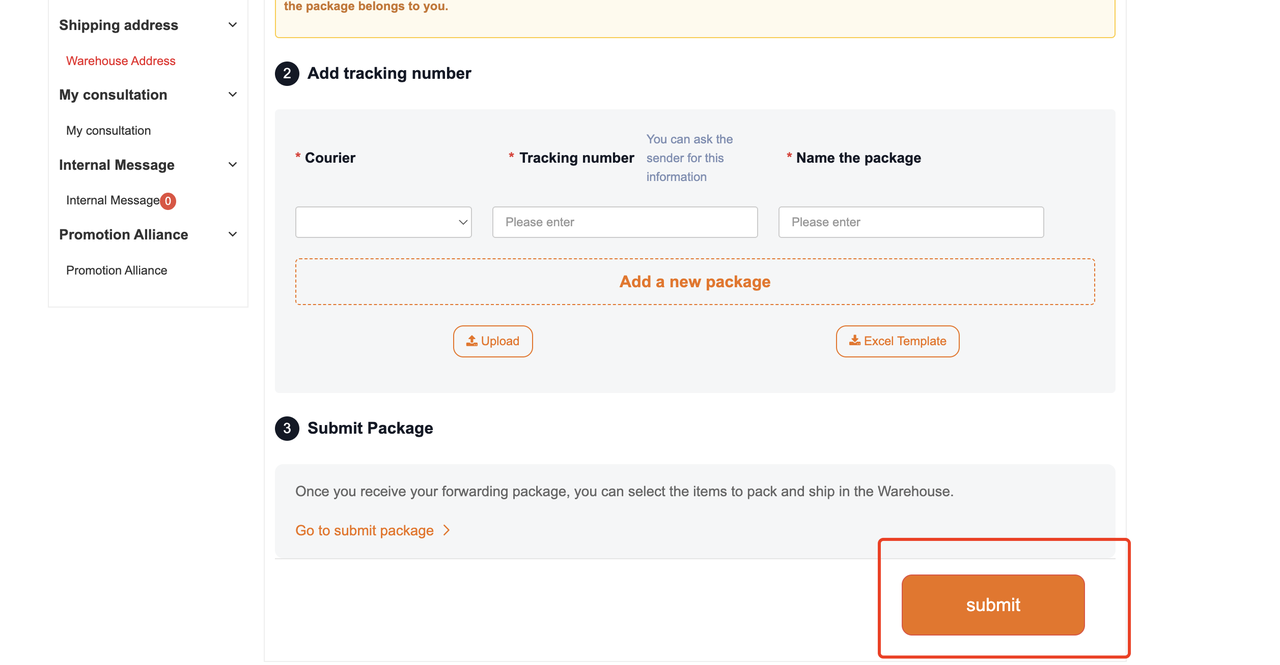Click the red Internal Message count badge

pyautogui.click(x=168, y=201)
